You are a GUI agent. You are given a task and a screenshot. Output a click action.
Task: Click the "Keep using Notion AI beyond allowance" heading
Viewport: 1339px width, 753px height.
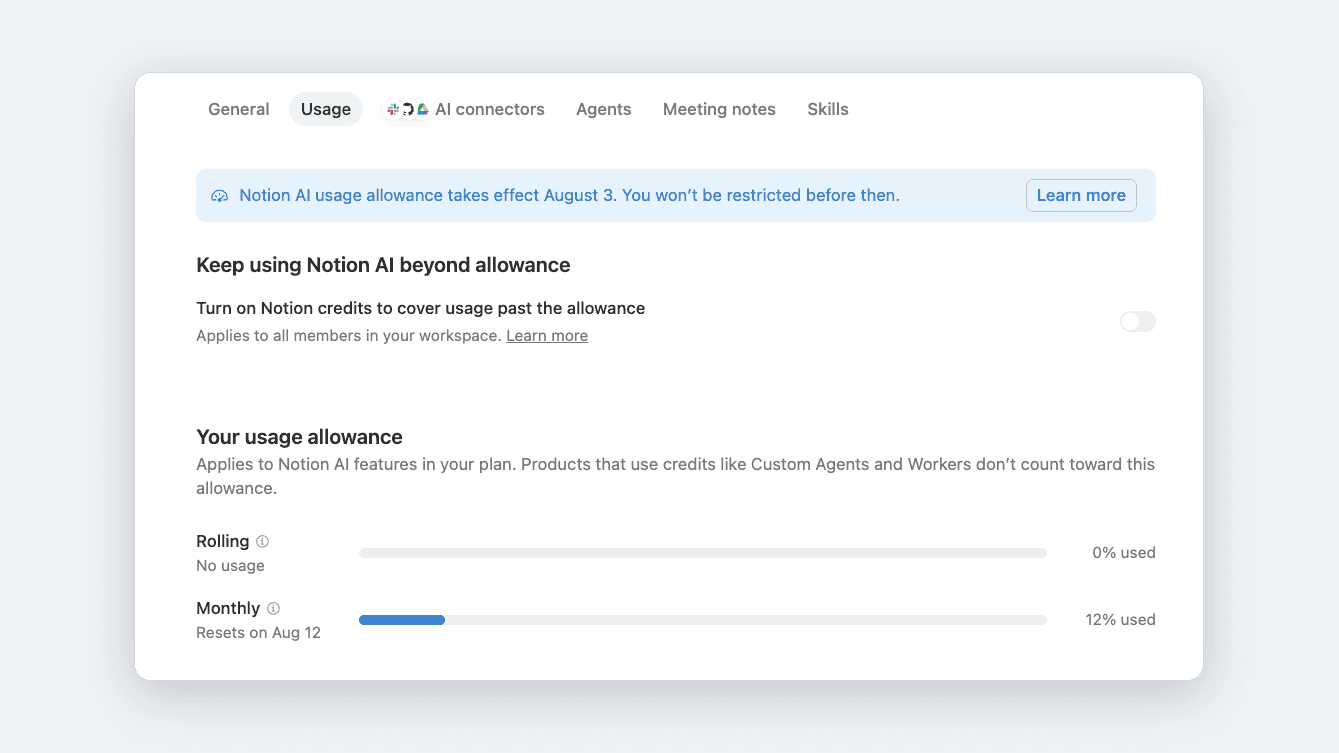pos(383,265)
